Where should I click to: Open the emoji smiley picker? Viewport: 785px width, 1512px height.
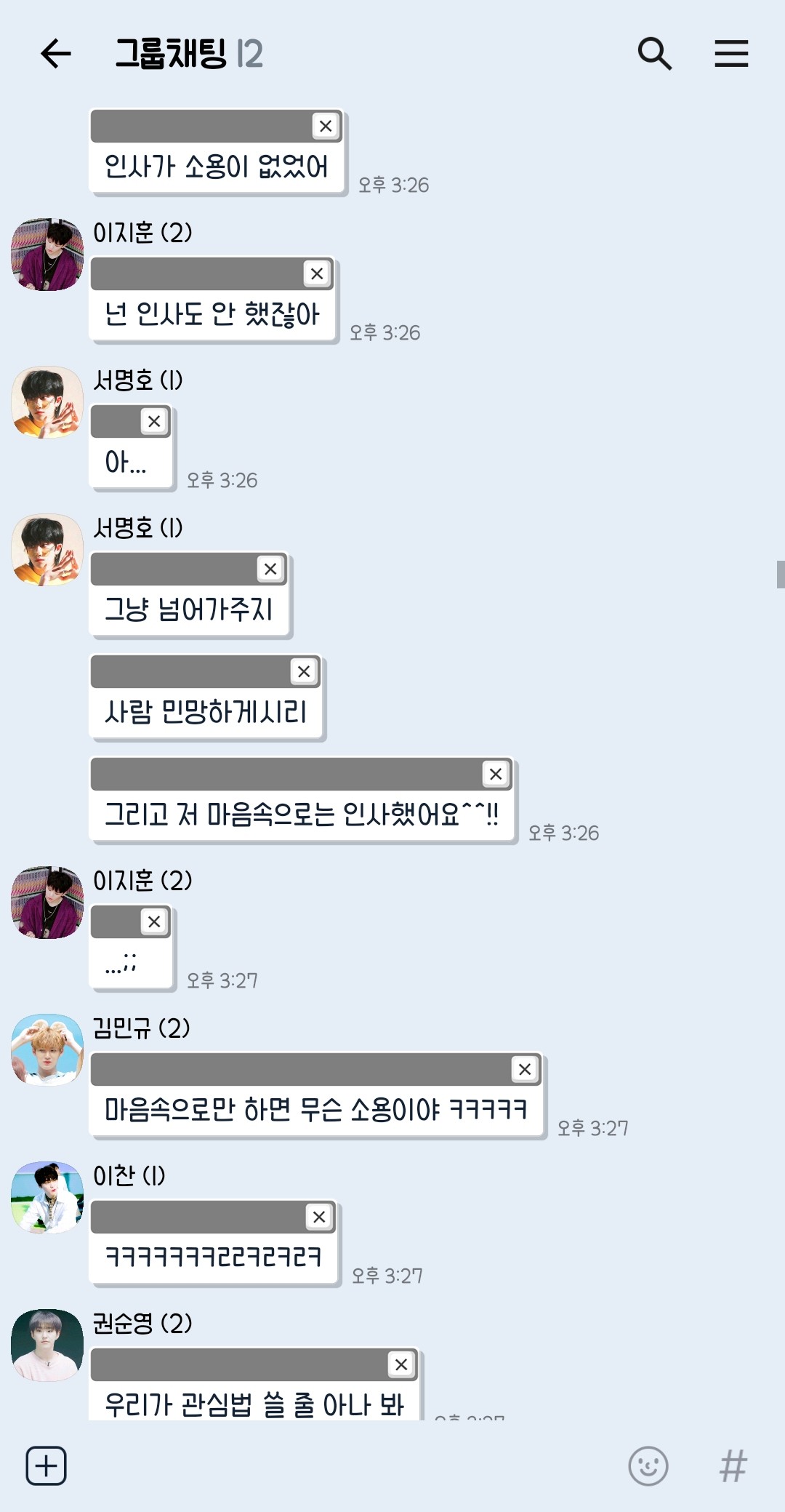pos(648,1465)
